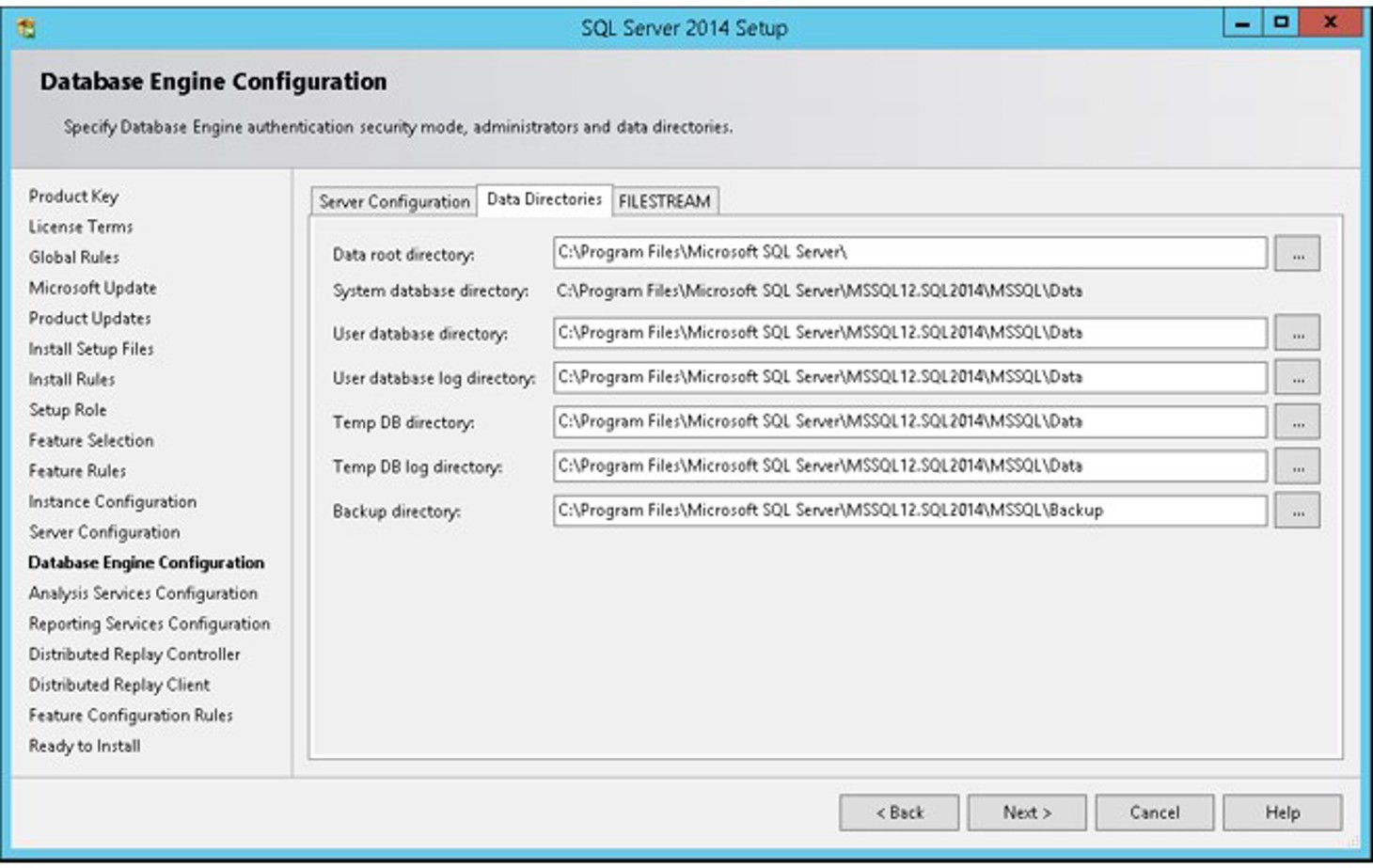Select the Data Directories tab
Image resolution: width=1373 pixels, height=868 pixels.
click(x=544, y=198)
